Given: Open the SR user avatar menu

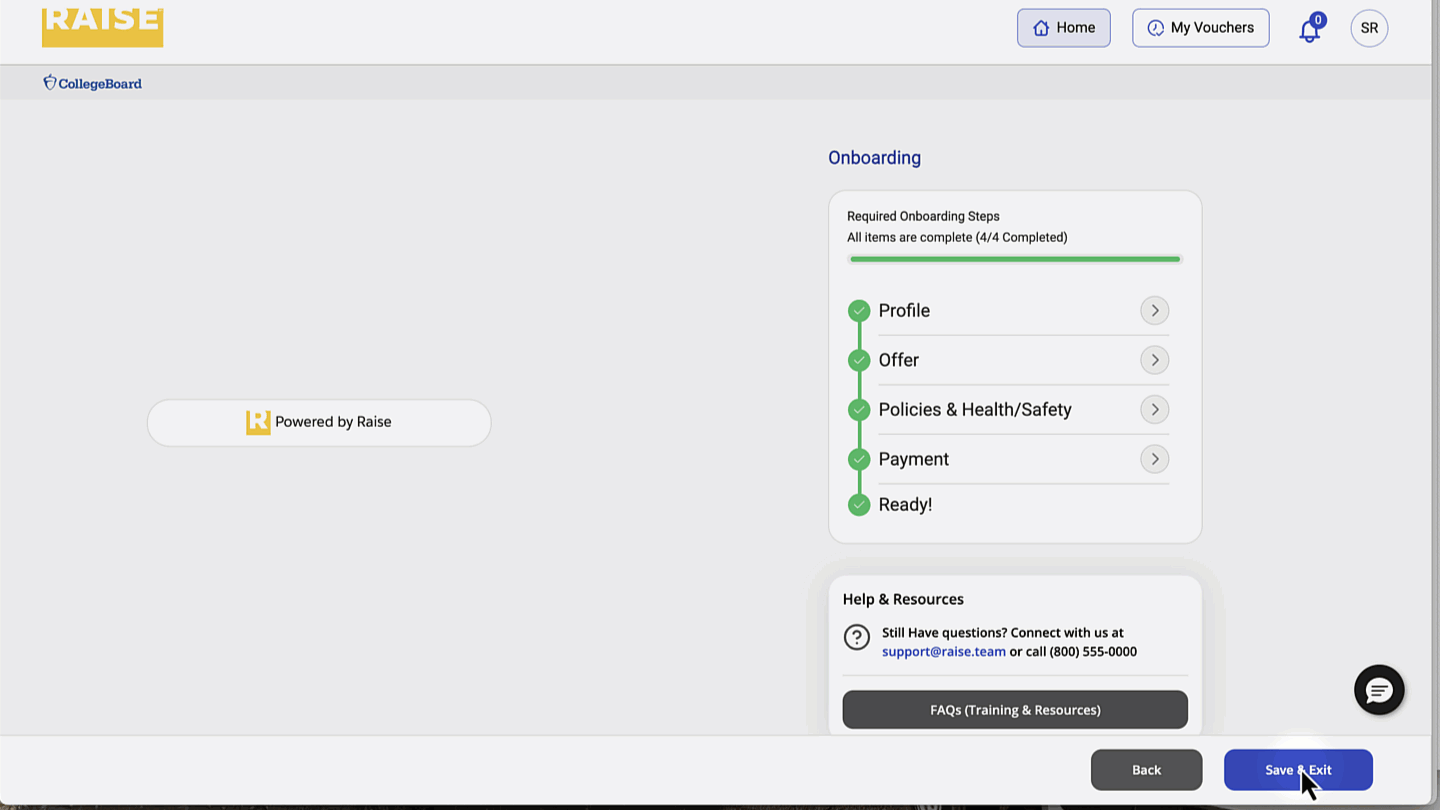Looking at the screenshot, I should coord(1369,28).
